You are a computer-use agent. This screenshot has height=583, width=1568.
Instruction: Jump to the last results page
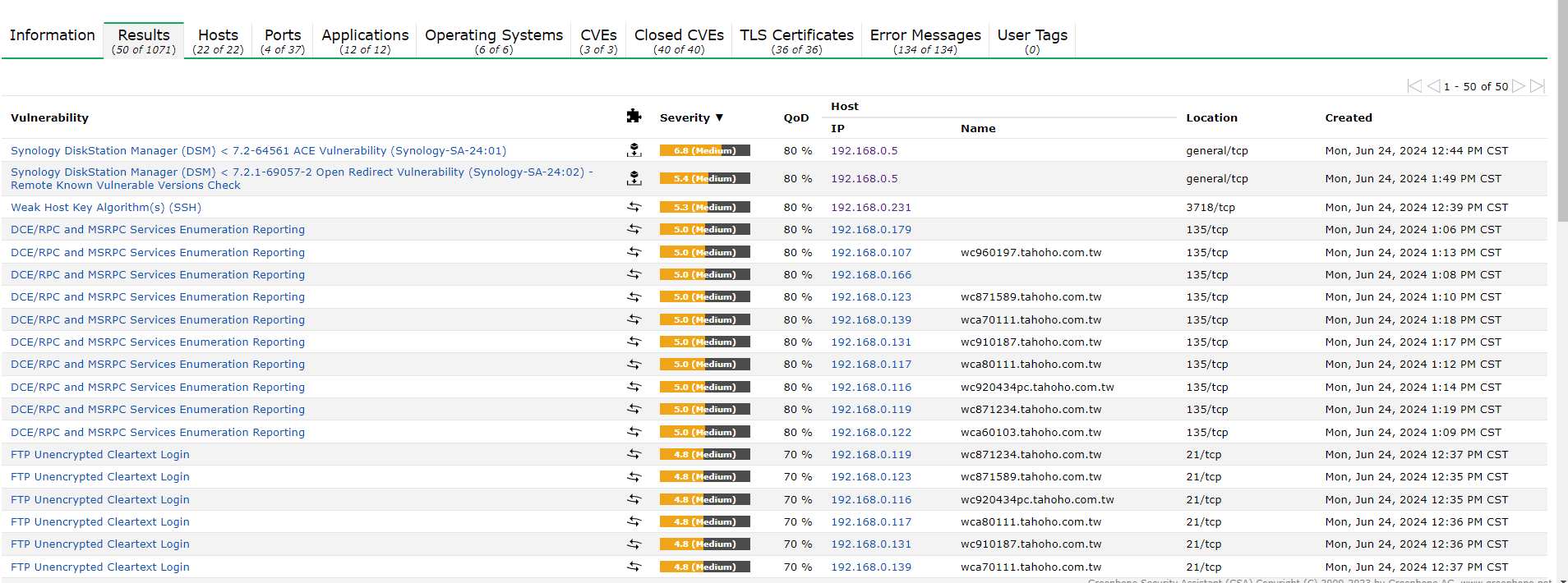point(1538,86)
